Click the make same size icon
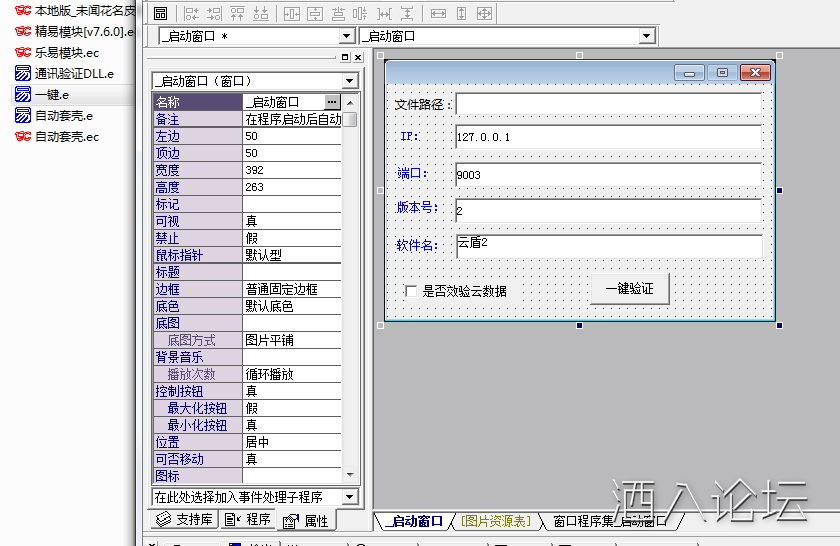 pos(484,14)
